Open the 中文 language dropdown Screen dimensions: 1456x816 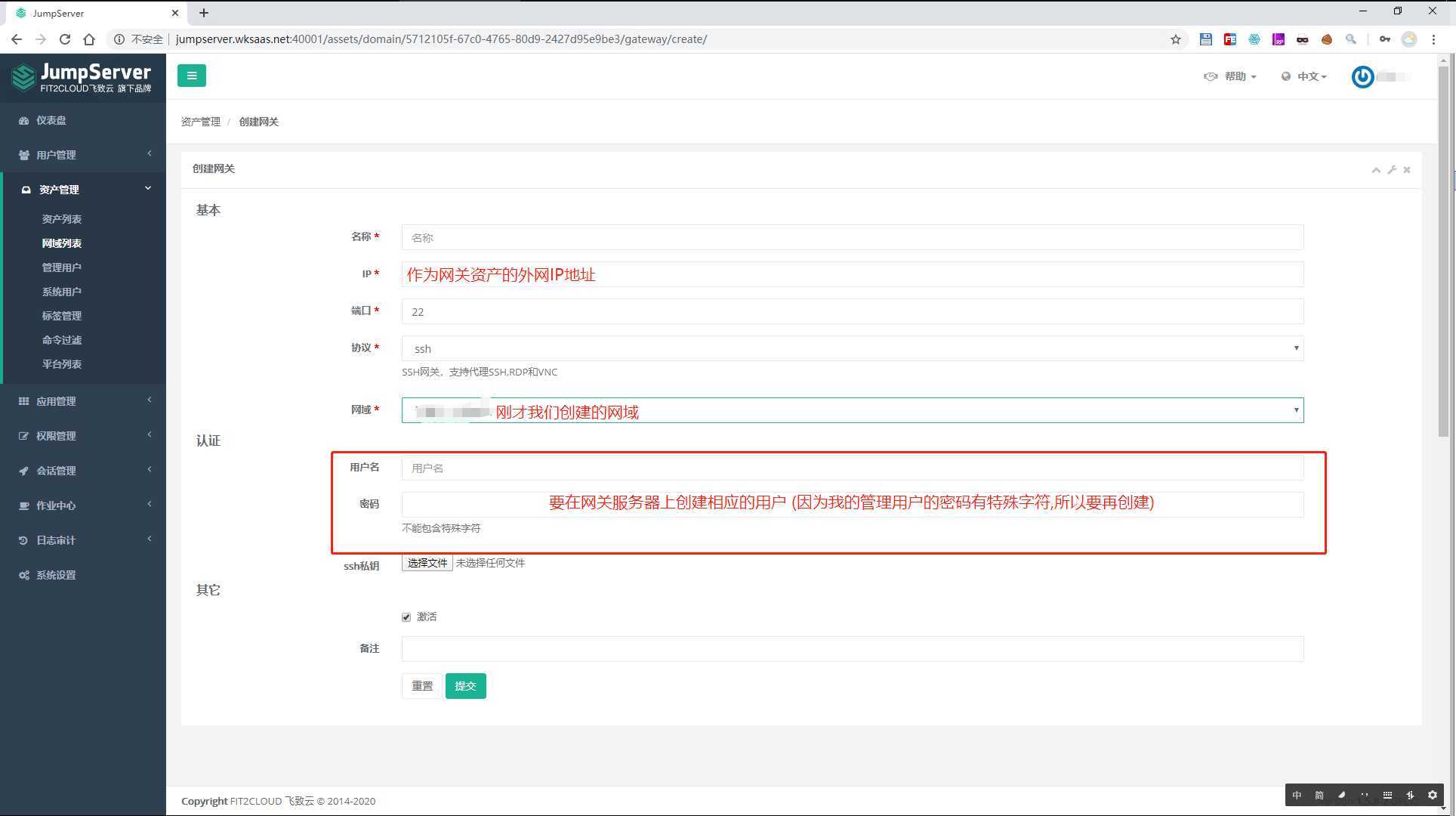[1304, 76]
